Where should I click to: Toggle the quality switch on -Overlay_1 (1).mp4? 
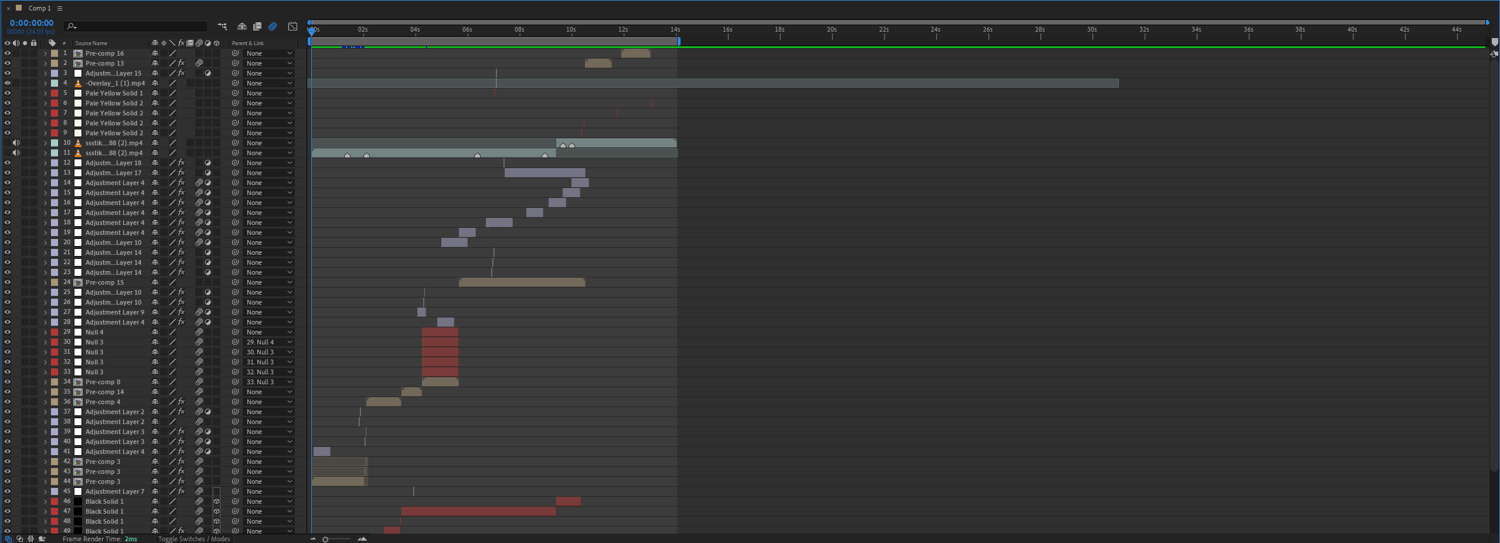[x=172, y=83]
